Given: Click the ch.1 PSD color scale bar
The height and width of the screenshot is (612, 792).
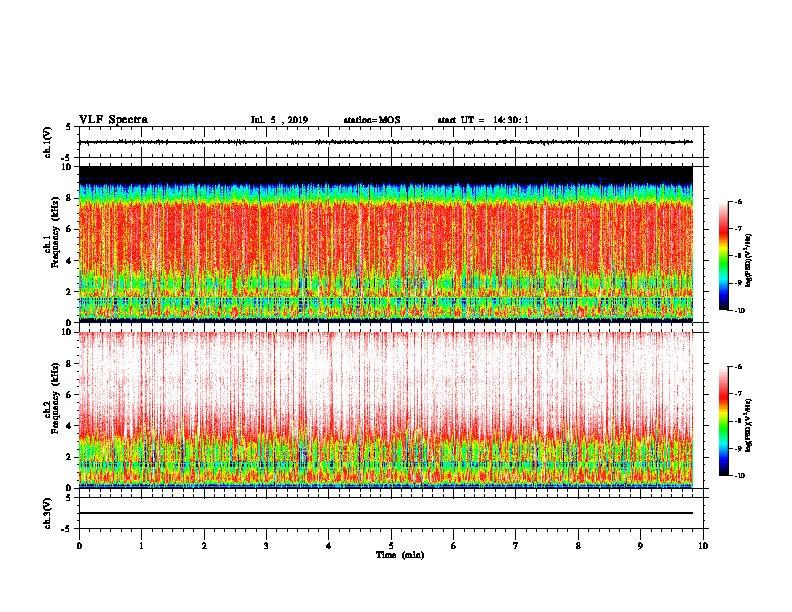Looking at the screenshot, I should click(723, 256).
